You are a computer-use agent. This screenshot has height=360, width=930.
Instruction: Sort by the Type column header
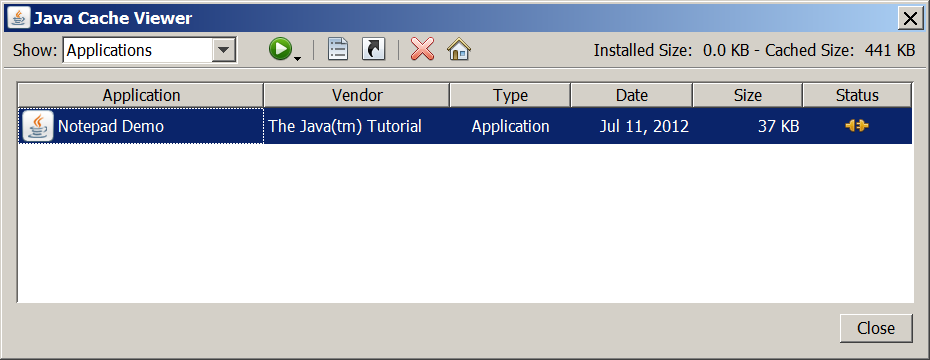(x=510, y=95)
